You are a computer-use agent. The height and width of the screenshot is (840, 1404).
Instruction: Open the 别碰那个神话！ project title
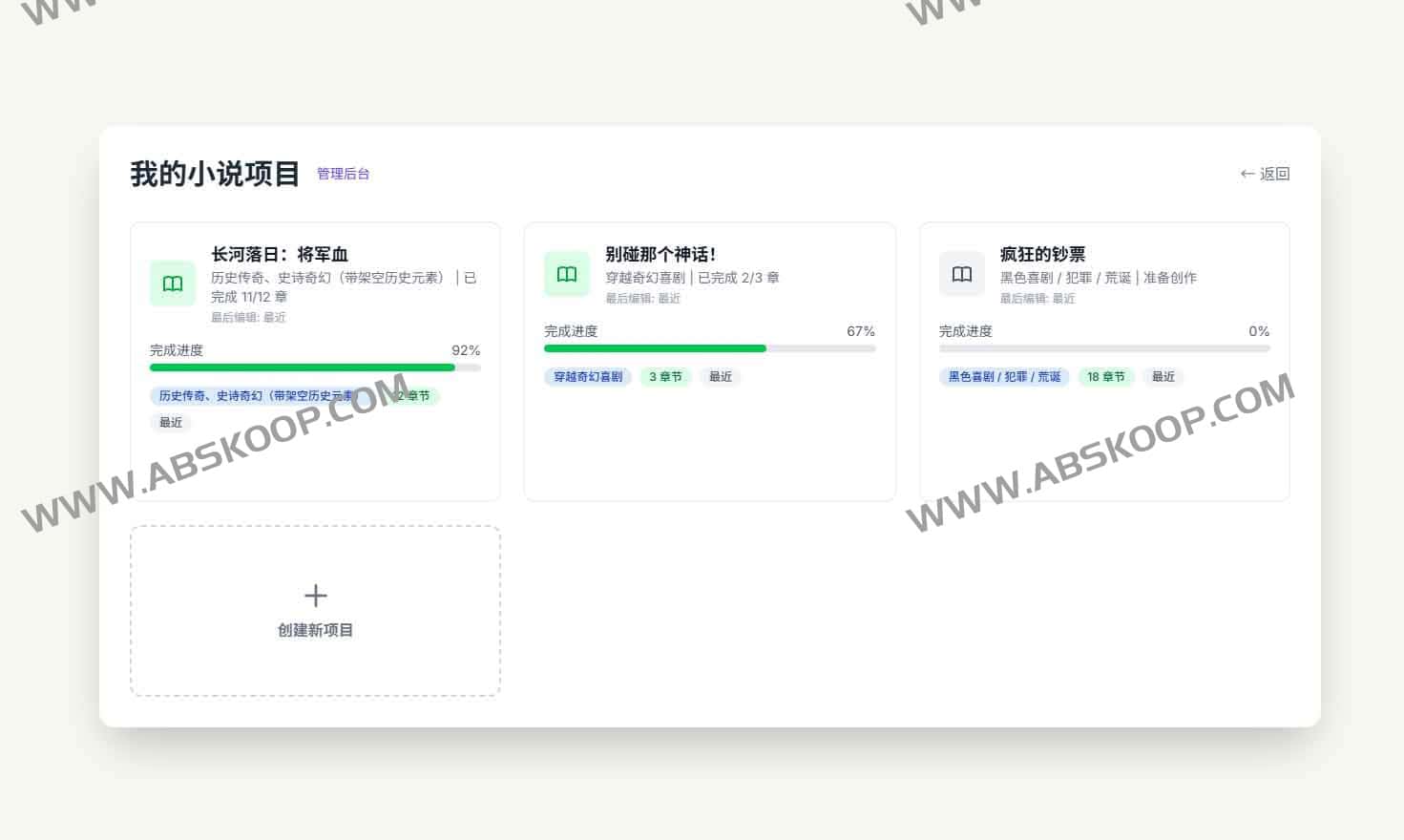(x=660, y=254)
